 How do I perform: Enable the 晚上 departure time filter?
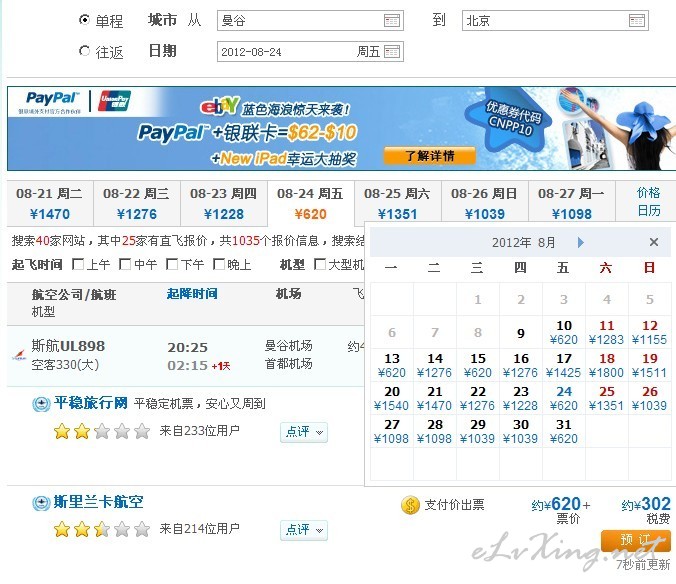pyautogui.click(x=218, y=265)
